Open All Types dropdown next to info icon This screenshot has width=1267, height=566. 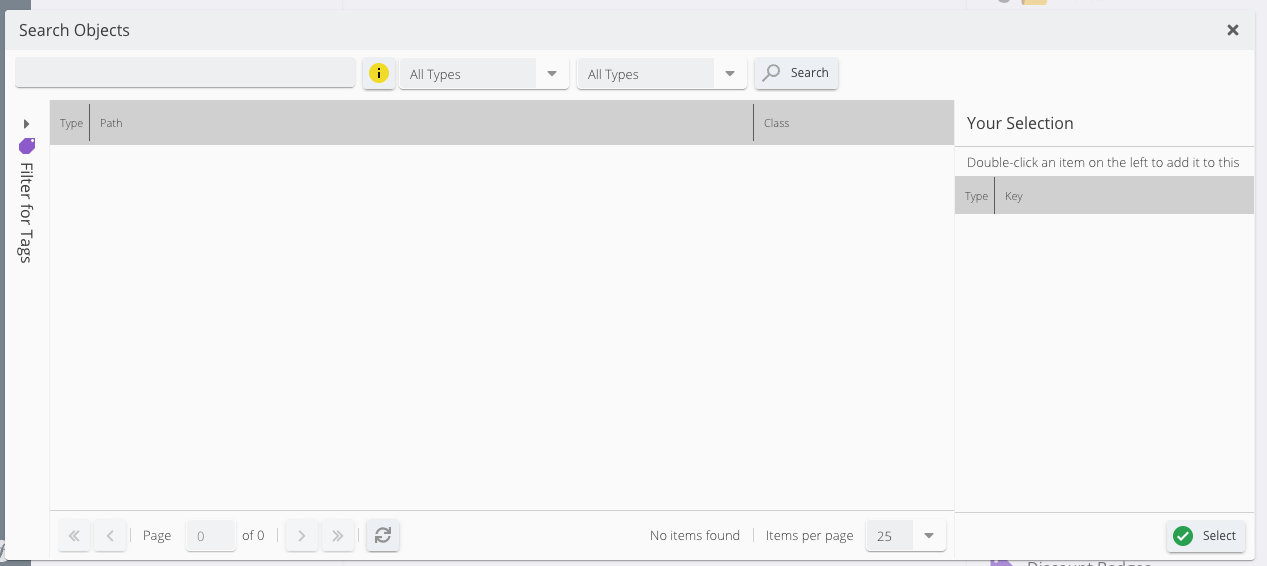point(552,74)
